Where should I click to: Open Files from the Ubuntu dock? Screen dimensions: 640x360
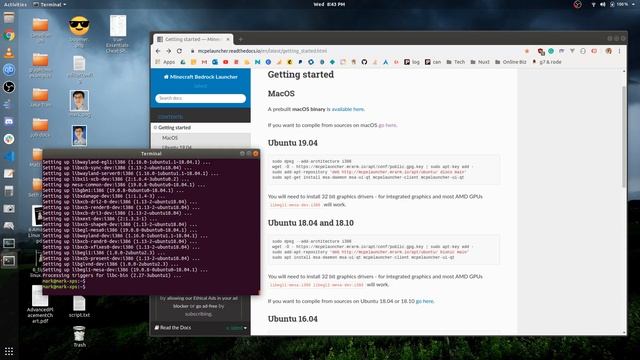(x=9, y=18)
